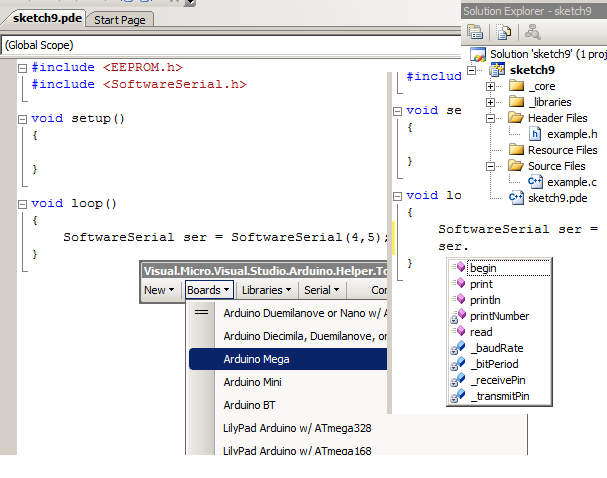Click the _baudRate field icon
The height and width of the screenshot is (478, 607).
[x=458, y=348]
